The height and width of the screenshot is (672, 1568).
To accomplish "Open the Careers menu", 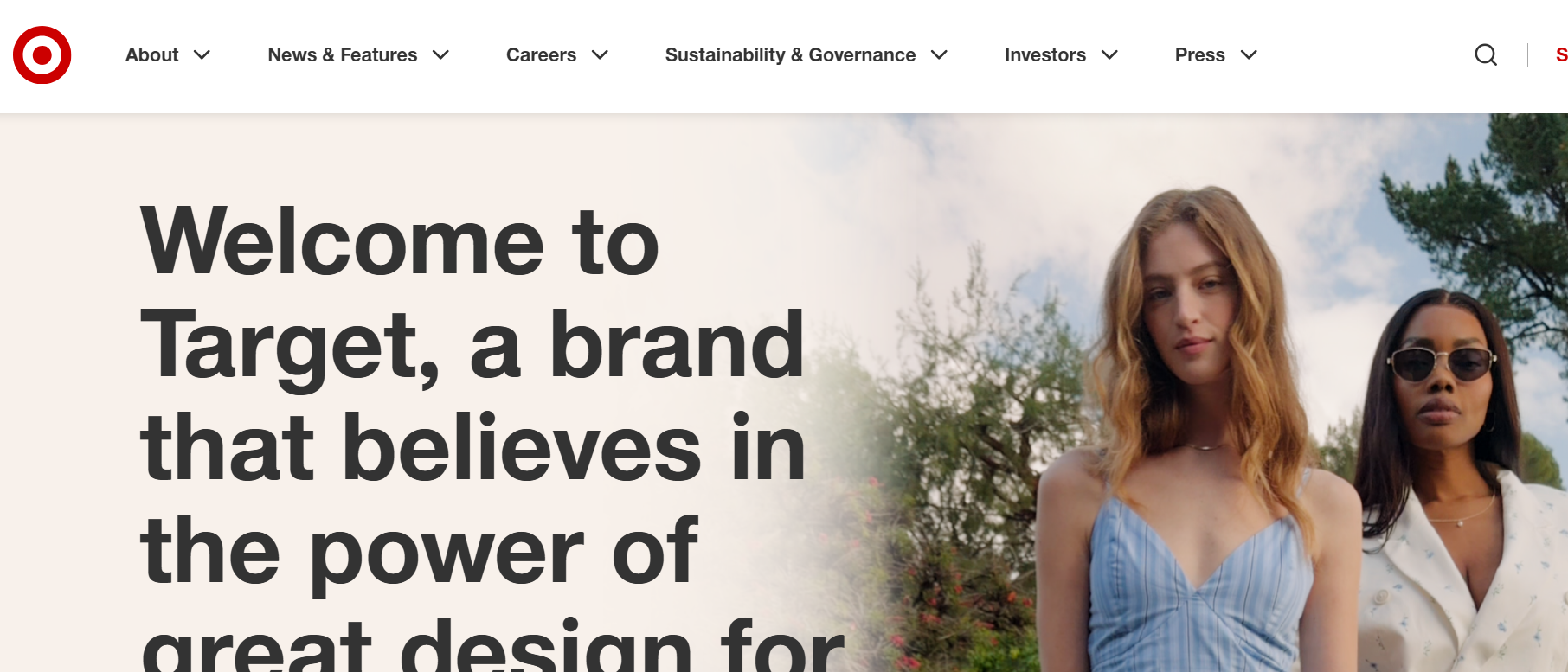I will point(541,54).
